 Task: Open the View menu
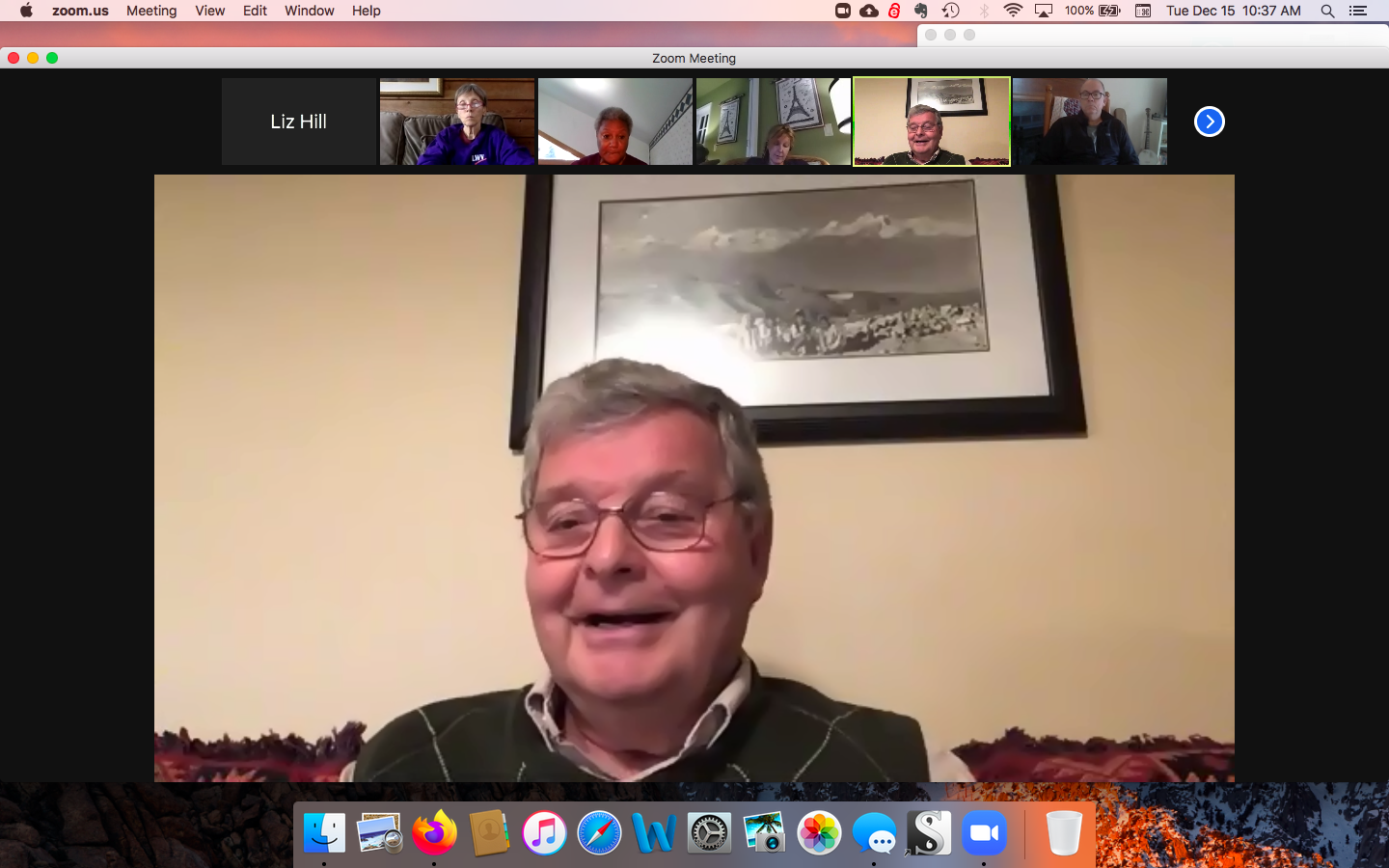coord(209,11)
